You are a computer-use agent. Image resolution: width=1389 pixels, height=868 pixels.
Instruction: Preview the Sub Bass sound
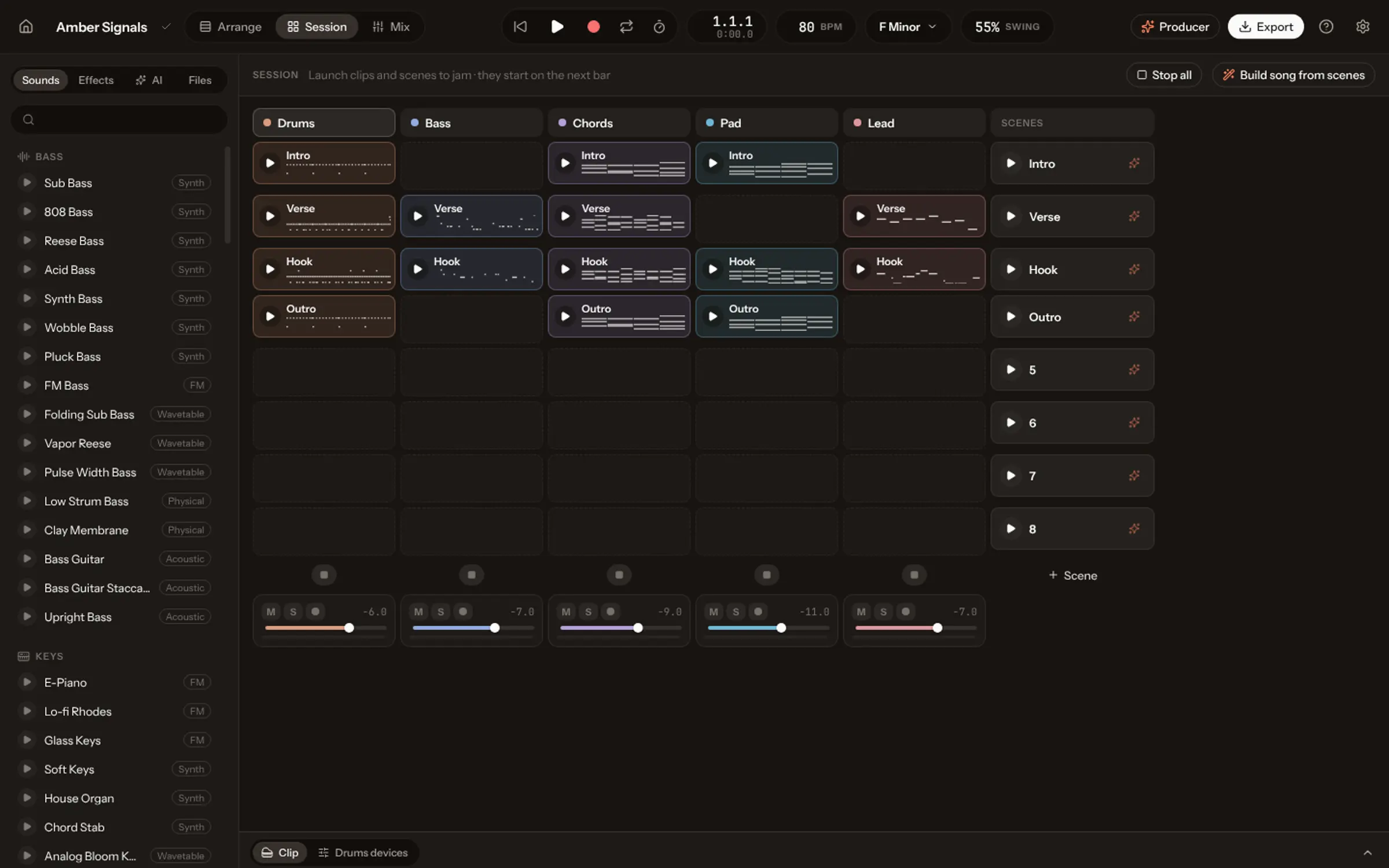(27, 182)
